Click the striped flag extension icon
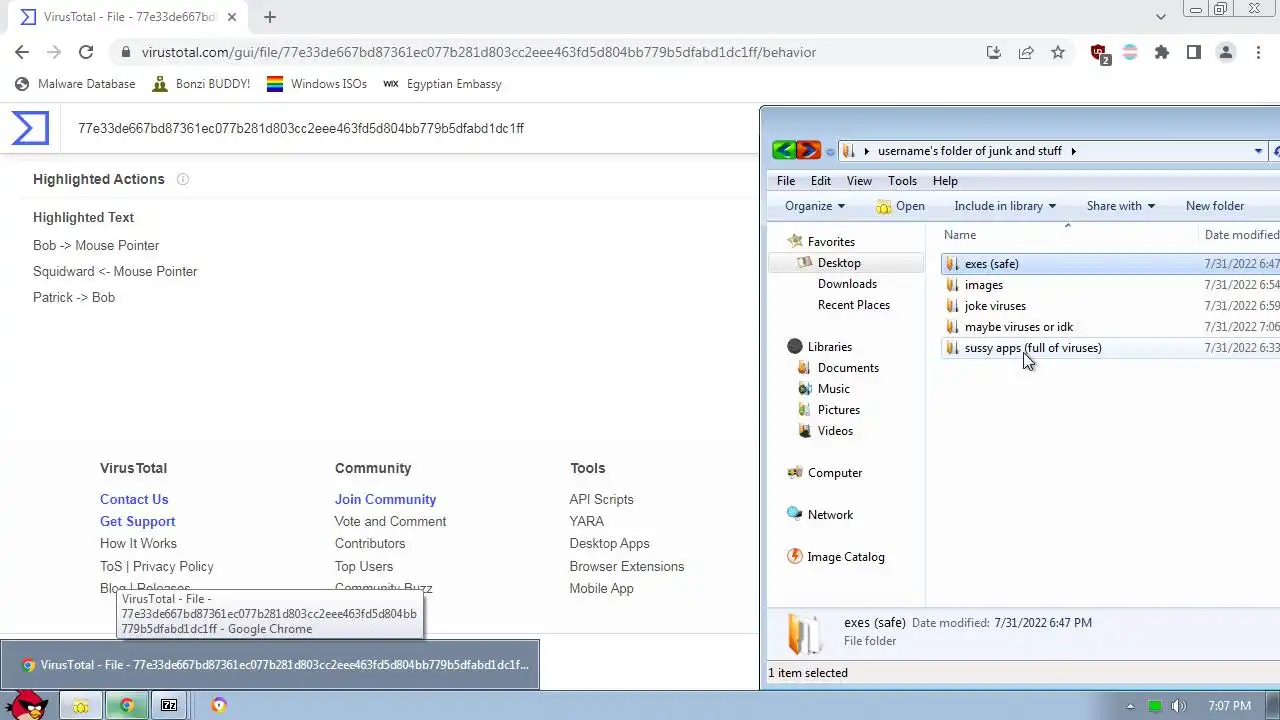Image resolution: width=1280 pixels, height=720 pixels. pos(1130,52)
